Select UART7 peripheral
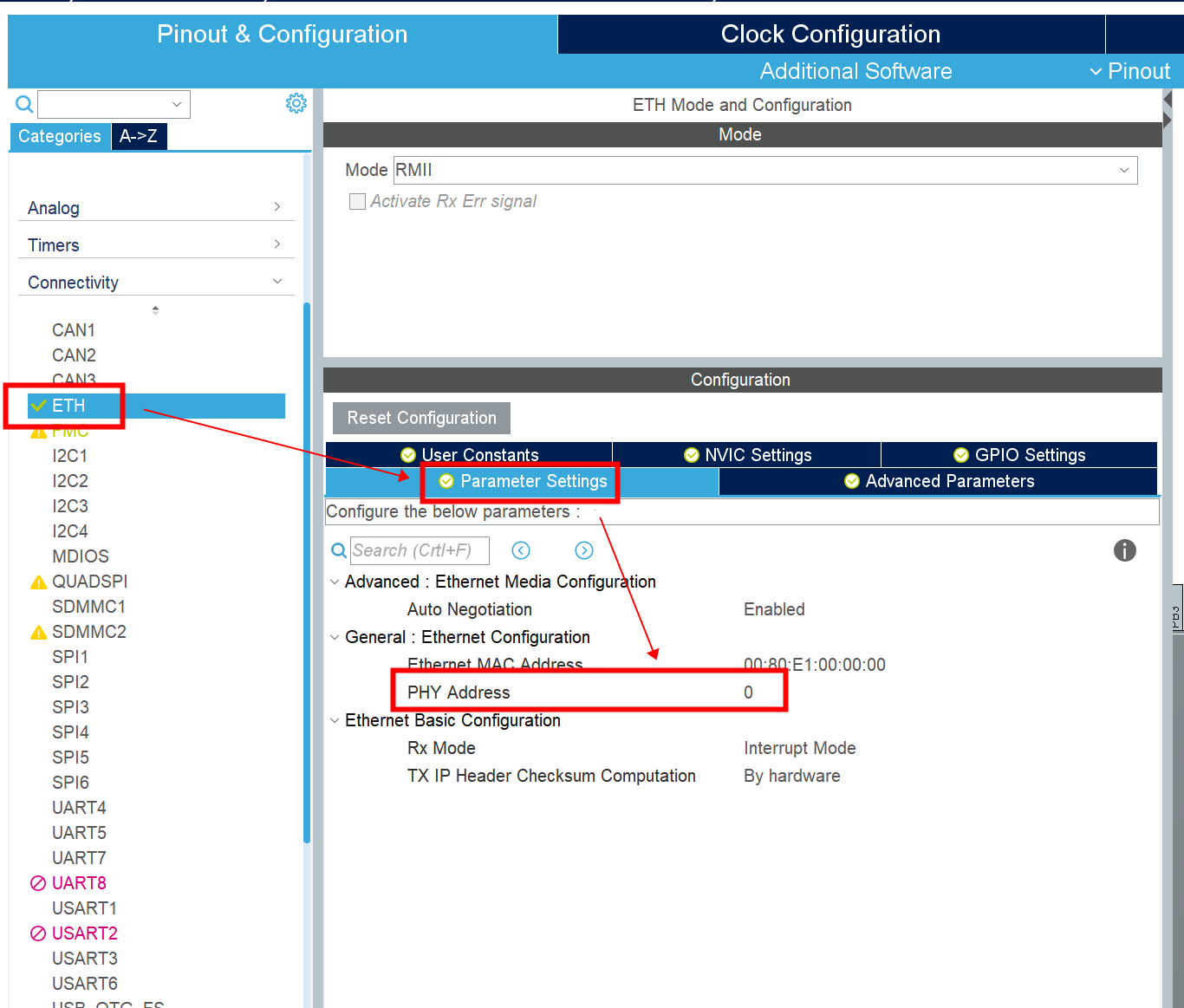This screenshot has width=1184, height=1008. [x=79, y=858]
